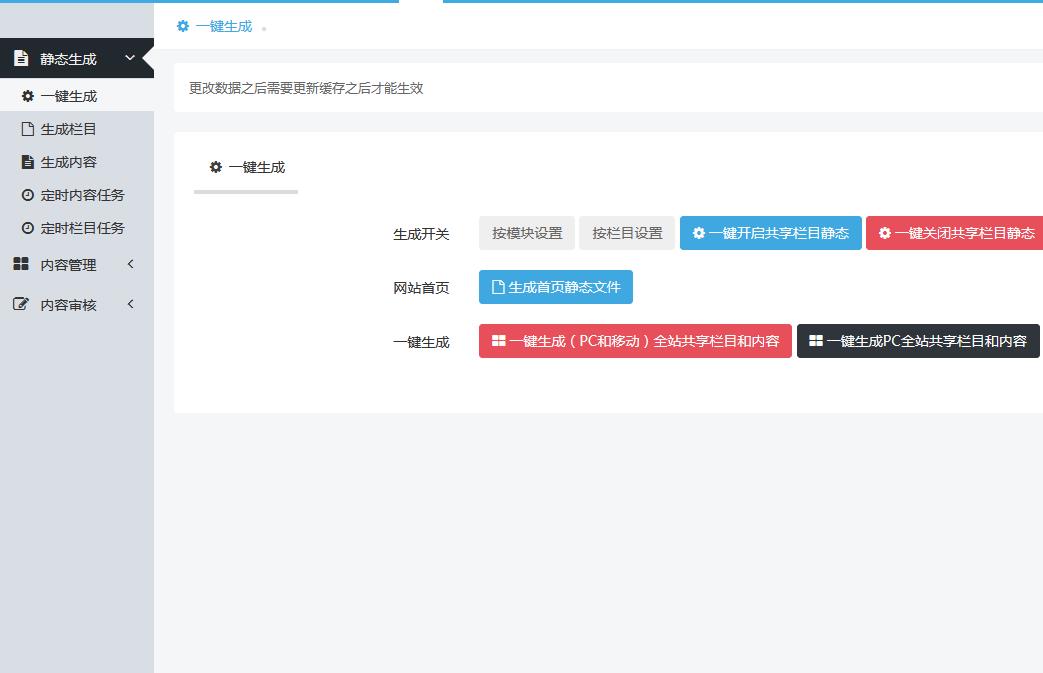Select the 一键生成 tab in the panel

click(x=247, y=168)
